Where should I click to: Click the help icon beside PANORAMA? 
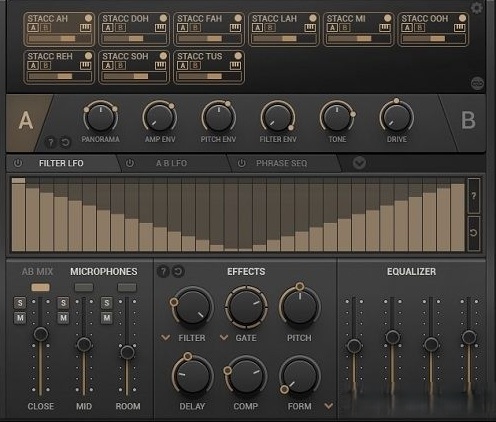tap(51, 143)
